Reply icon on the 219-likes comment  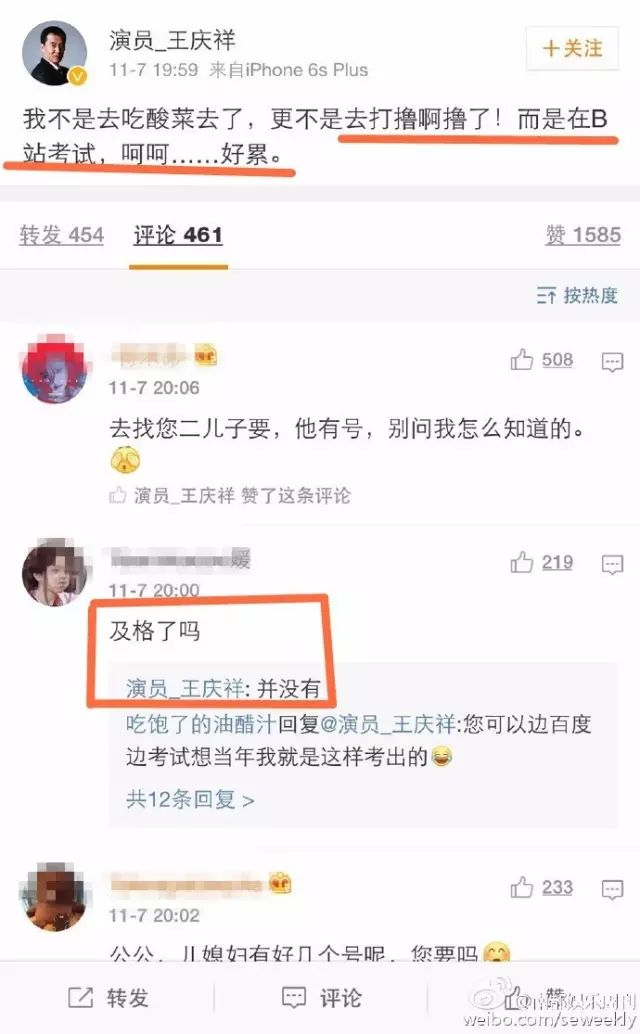tap(612, 564)
